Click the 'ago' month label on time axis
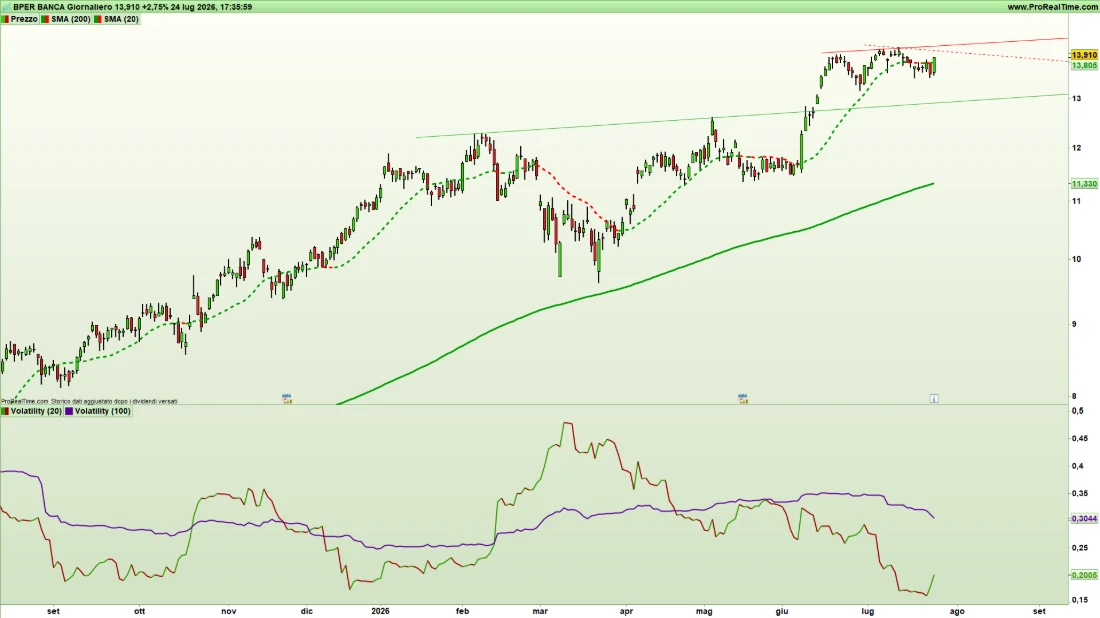 coord(957,611)
